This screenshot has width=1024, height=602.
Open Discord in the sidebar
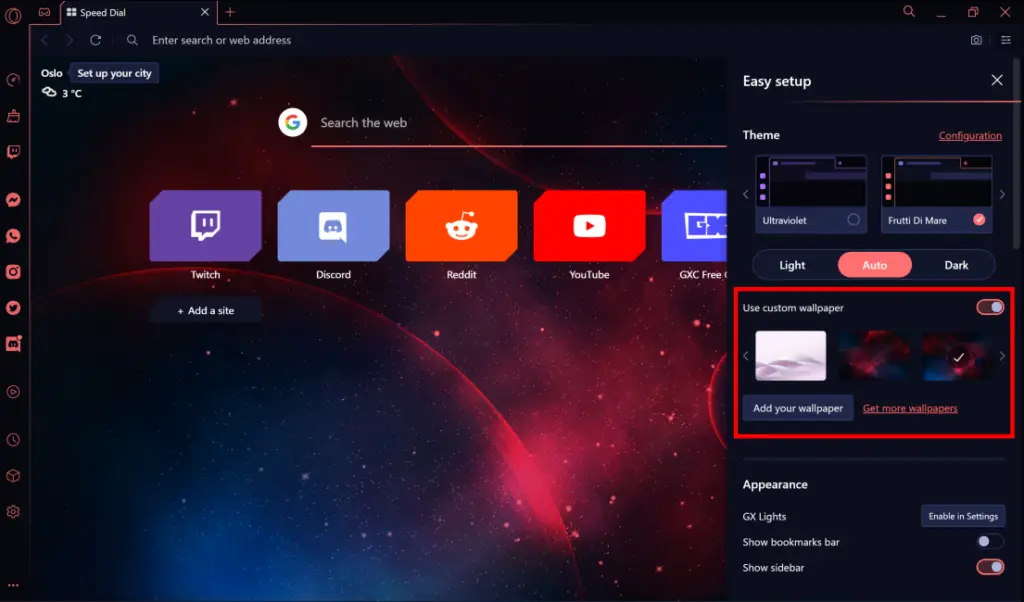[14, 343]
